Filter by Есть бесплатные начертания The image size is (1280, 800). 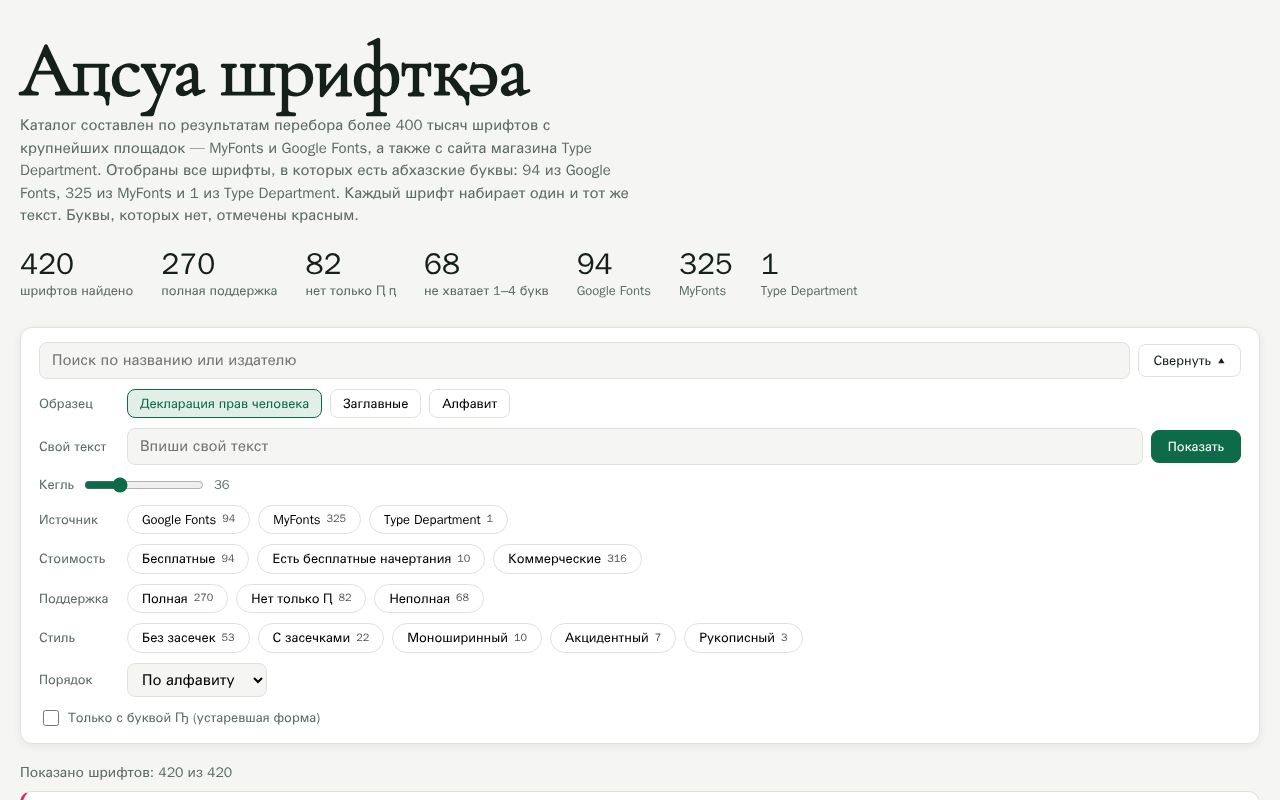(371, 558)
